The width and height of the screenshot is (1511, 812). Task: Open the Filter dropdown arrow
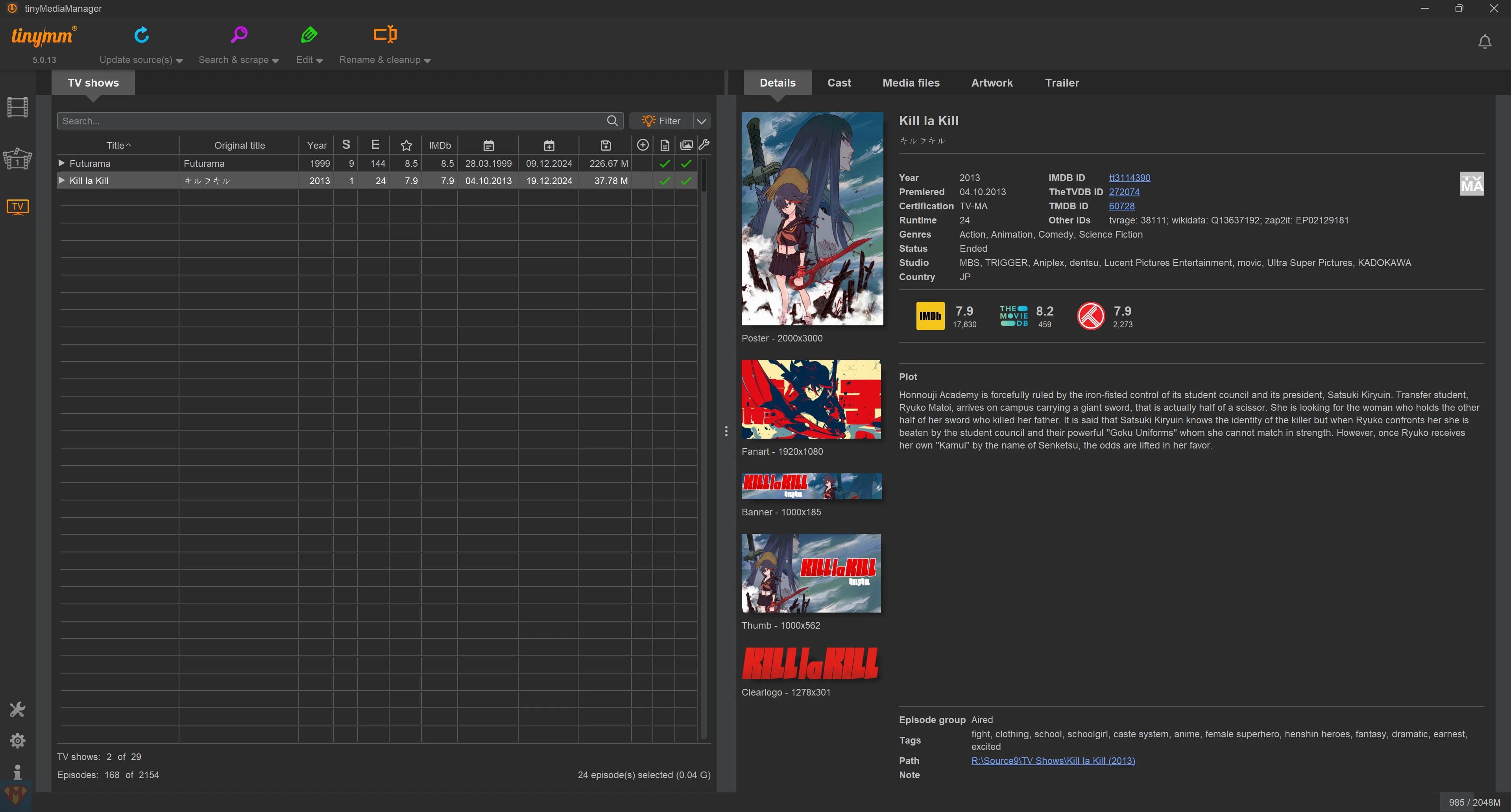coord(702,121)
